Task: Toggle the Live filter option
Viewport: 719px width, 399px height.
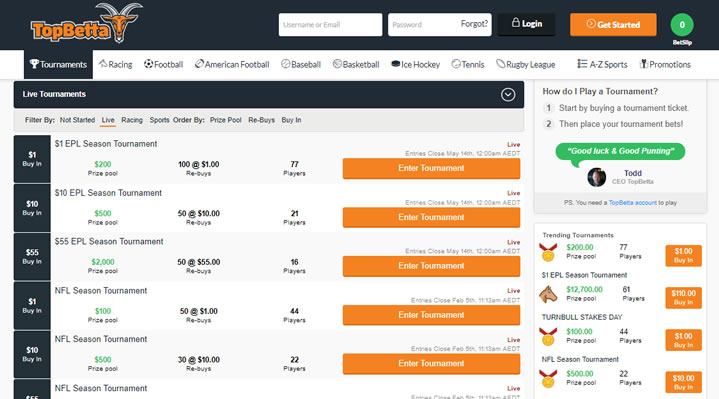Action: point(108,120)
